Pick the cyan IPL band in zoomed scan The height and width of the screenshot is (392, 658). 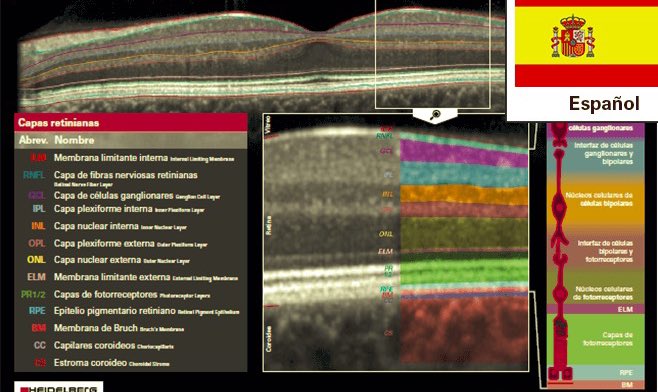click(x=464, y=174)
